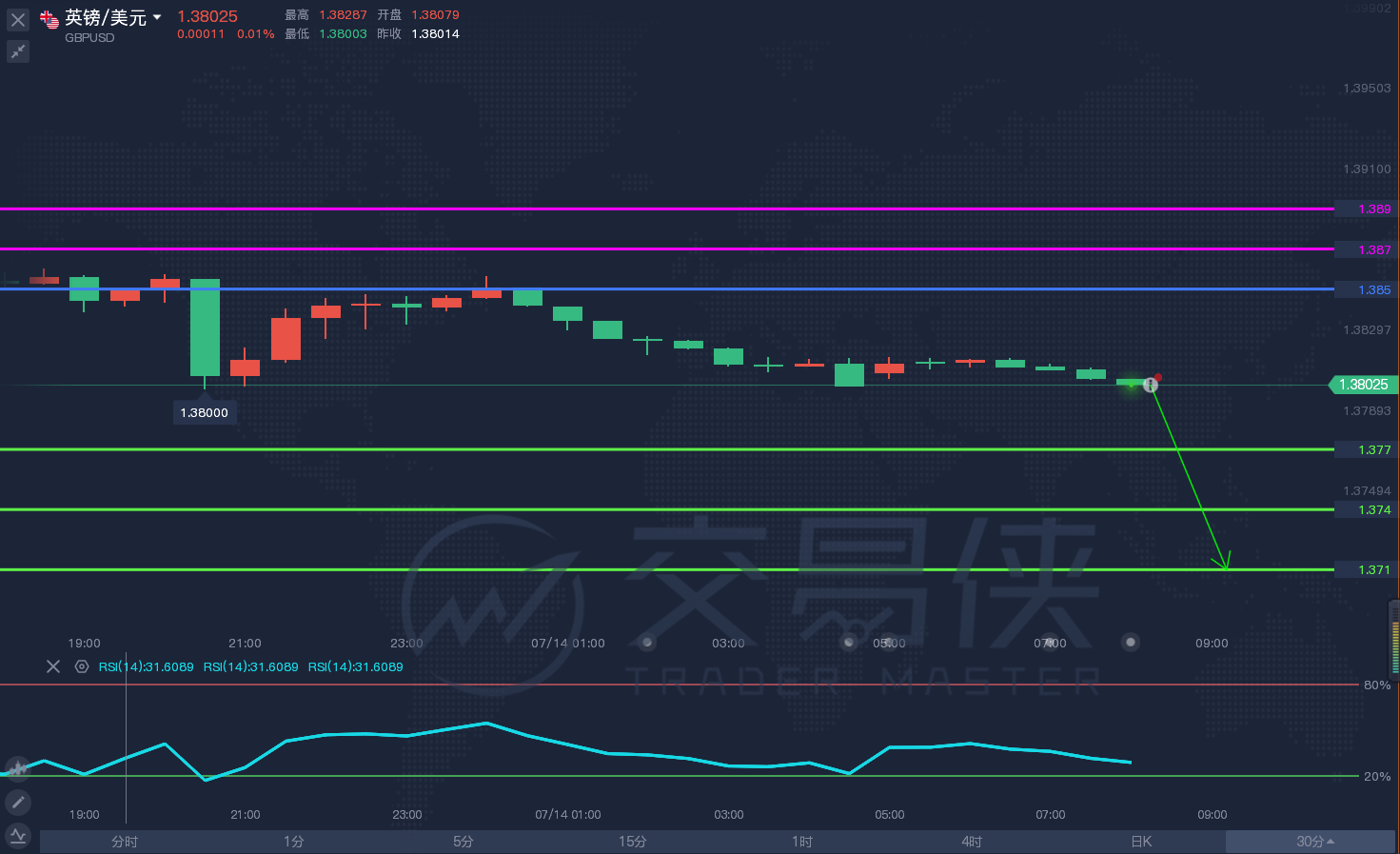This screenshot has height=854, width=1400.
Task: Remove the RSI indicator pane
Action: 53,666
